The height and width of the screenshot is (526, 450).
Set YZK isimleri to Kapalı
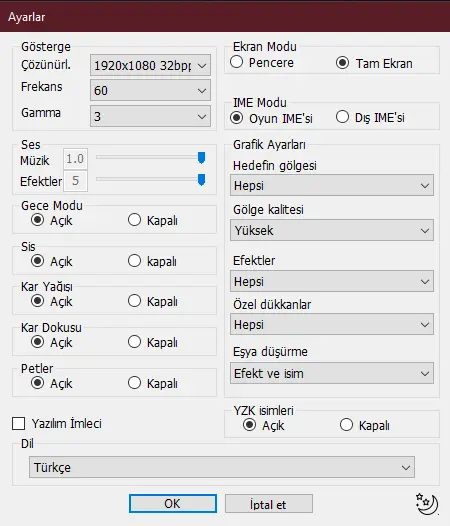(x=346, y=425)
